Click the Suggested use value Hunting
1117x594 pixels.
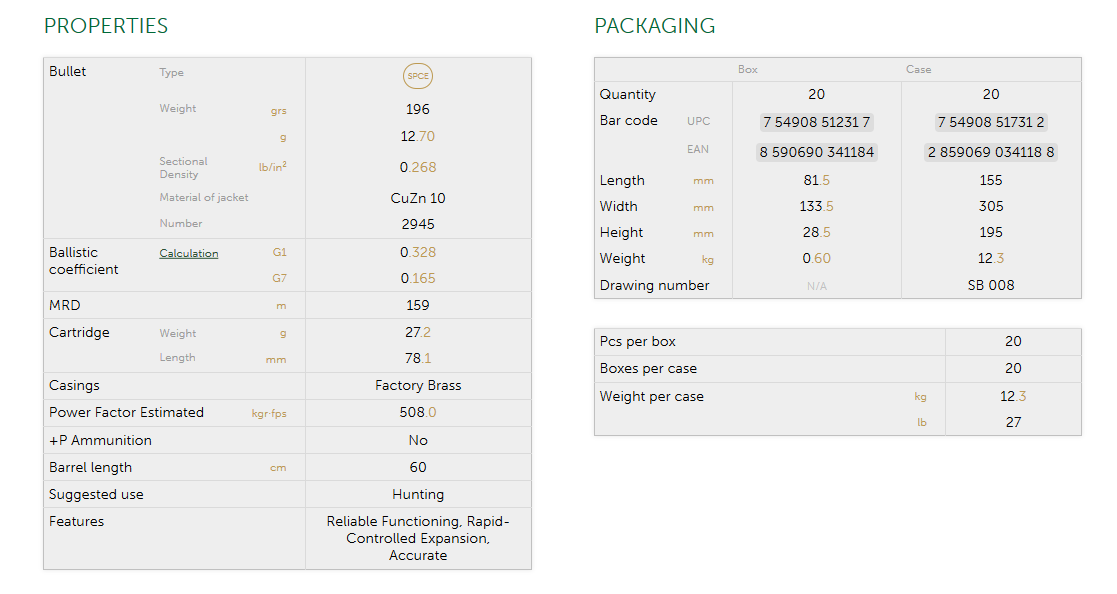click(x=418, y=494)
